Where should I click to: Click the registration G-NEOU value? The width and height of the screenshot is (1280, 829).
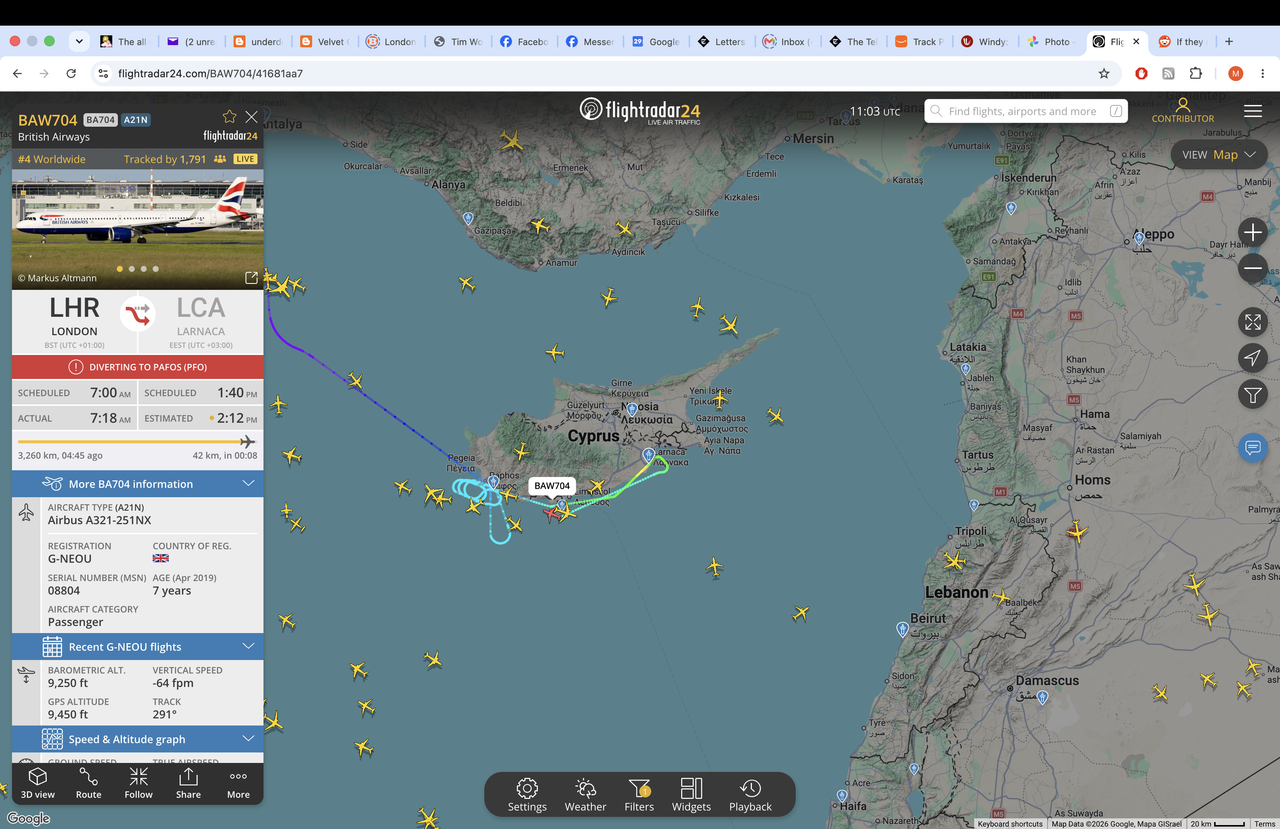pyautogui.click(x=70, y=559)
